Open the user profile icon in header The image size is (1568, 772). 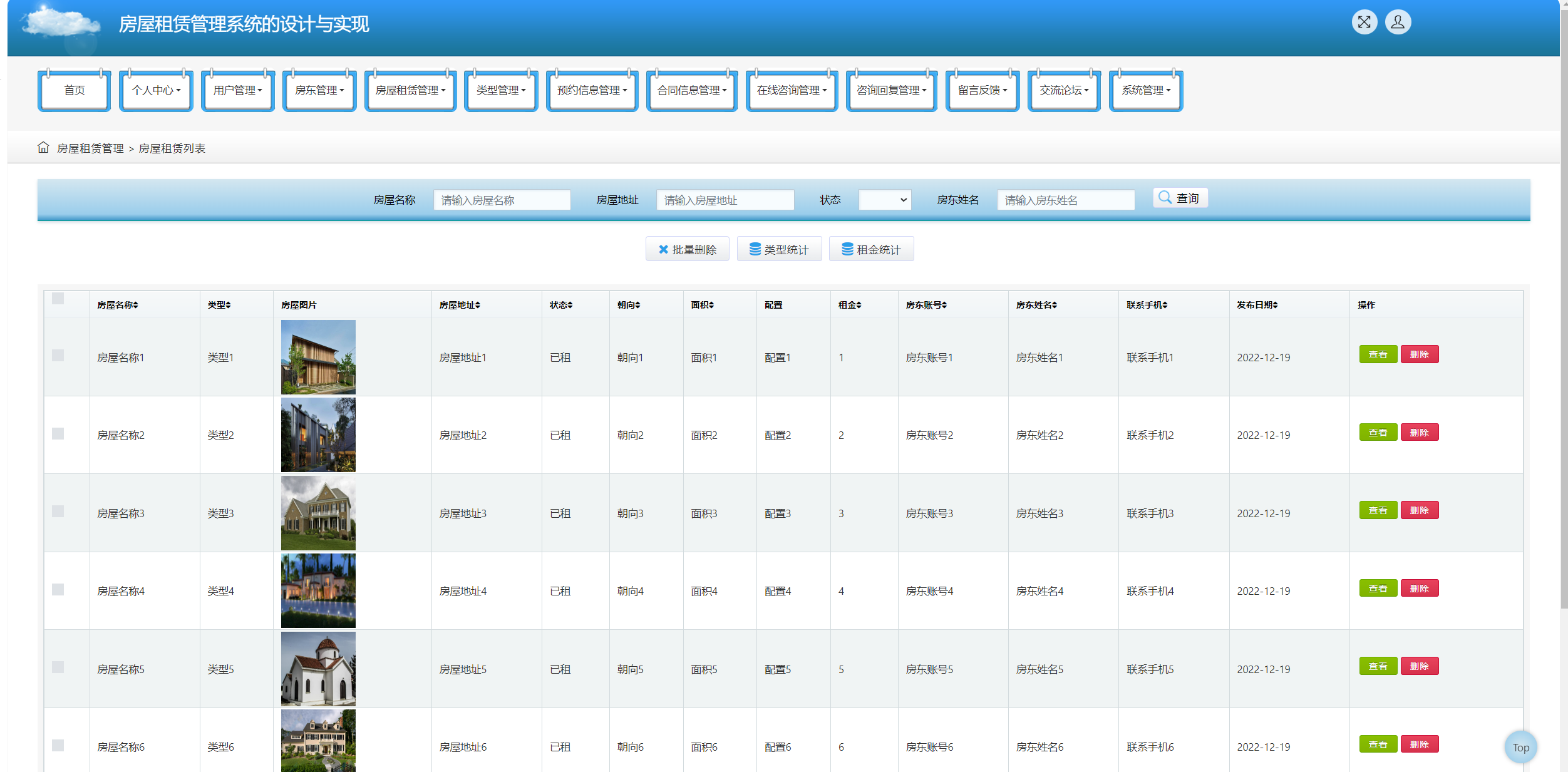pos(1398,23)
